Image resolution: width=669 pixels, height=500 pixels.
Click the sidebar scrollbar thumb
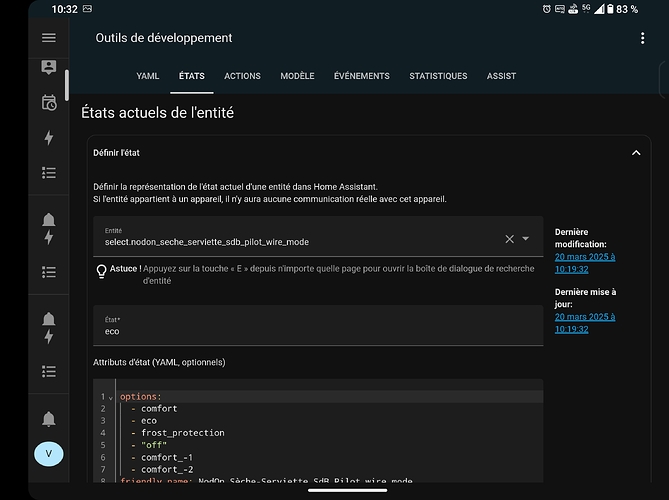67,85
